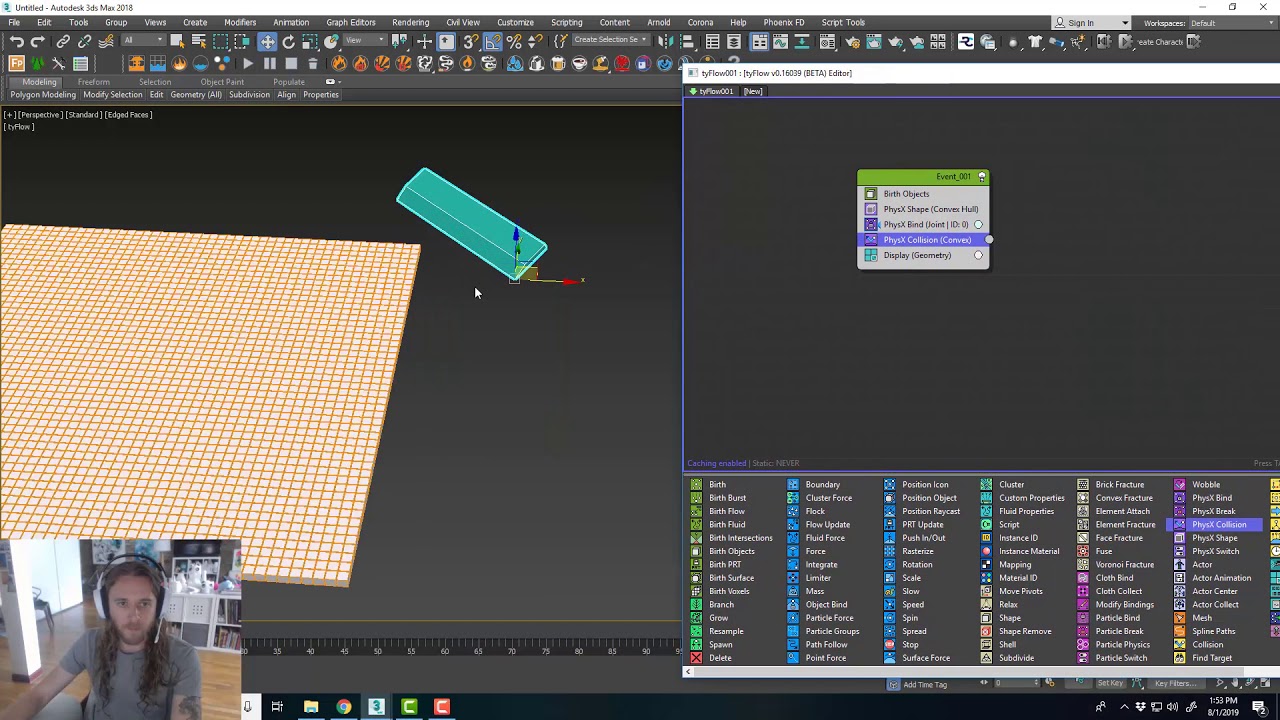Open the Rendering menu
This screenshot has height=720, width=1280.
click(x=410, y=22)
